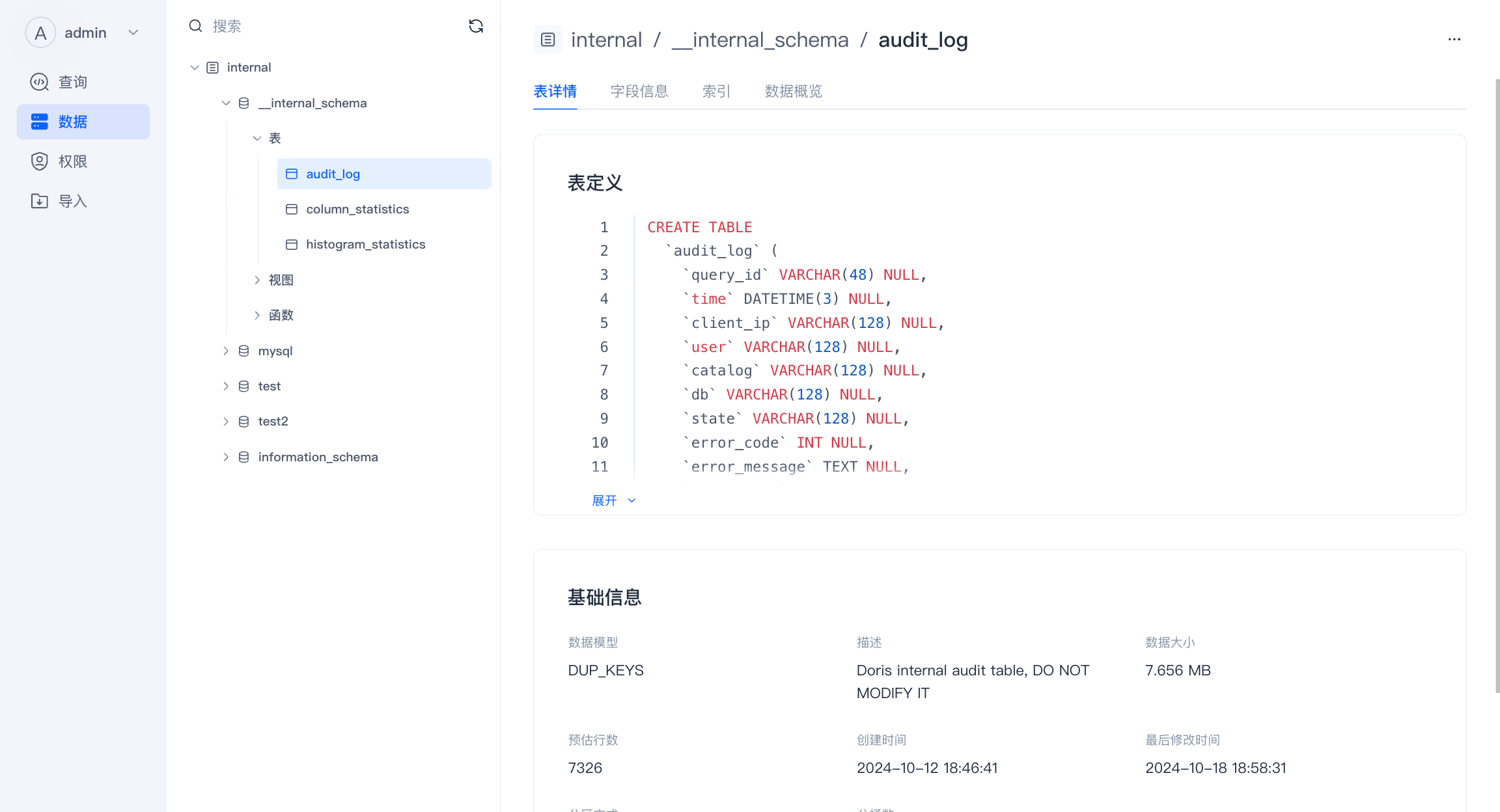Viewport: 1500px width, 812px height.
Task: Switch to the 数据概览 tab
Action: pos(793,91)
